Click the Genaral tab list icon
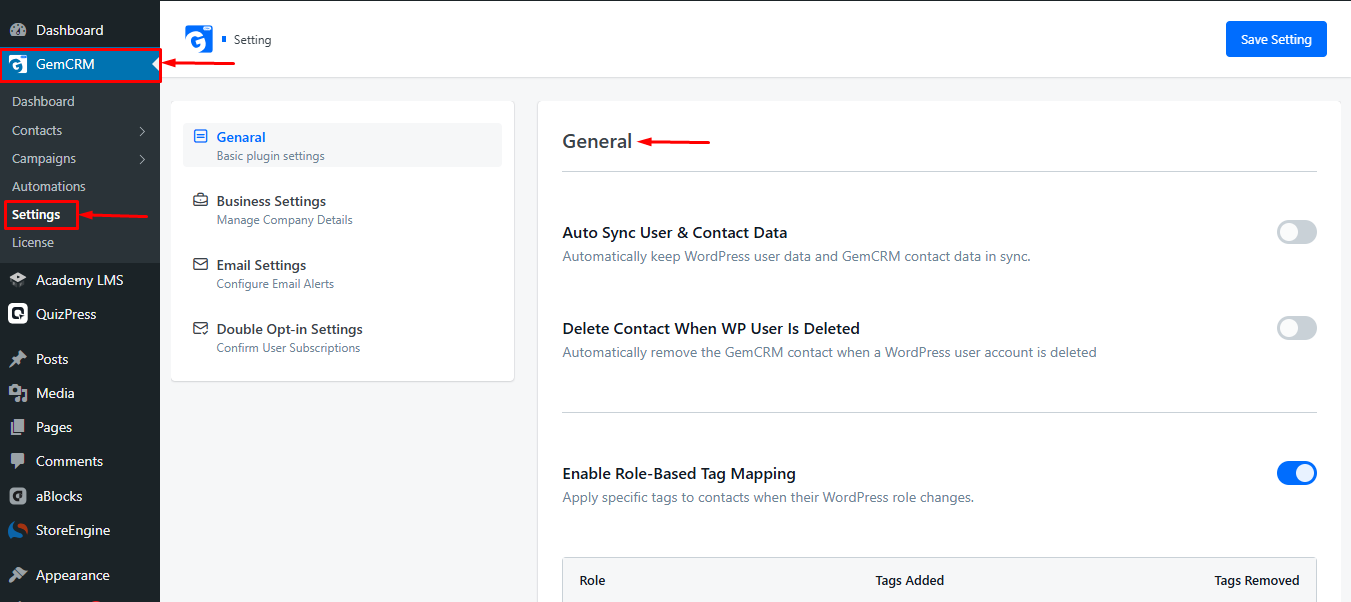Viewport: 1351px width, 602px height. 200,137
